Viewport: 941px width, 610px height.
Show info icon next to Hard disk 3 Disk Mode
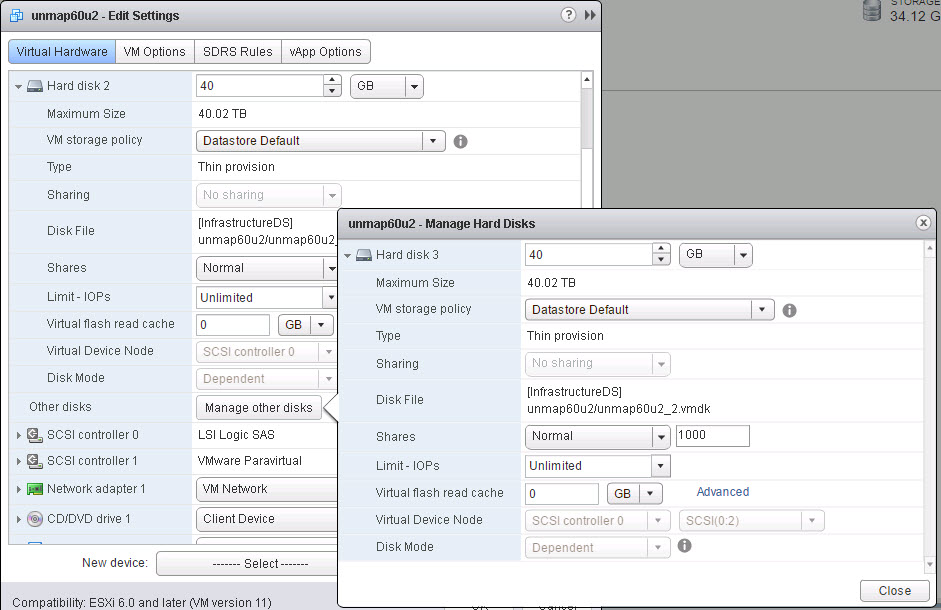tap(684, 545)
